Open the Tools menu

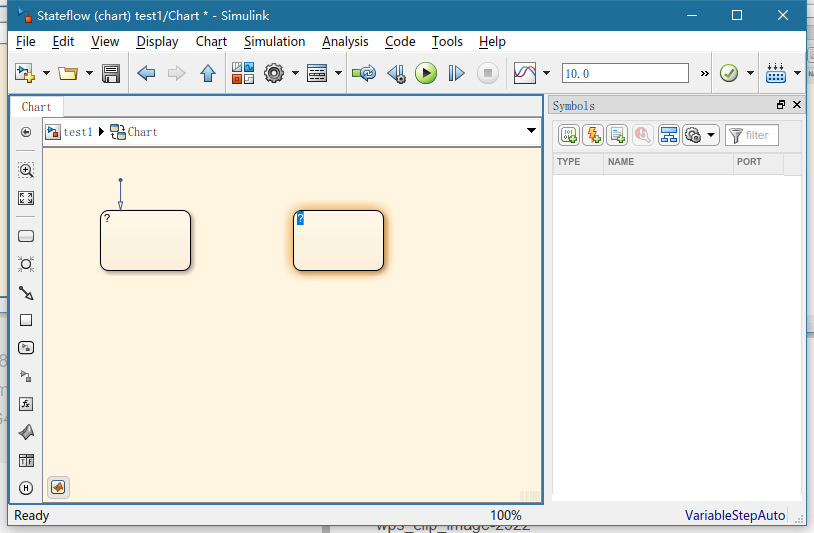[447, 42]
